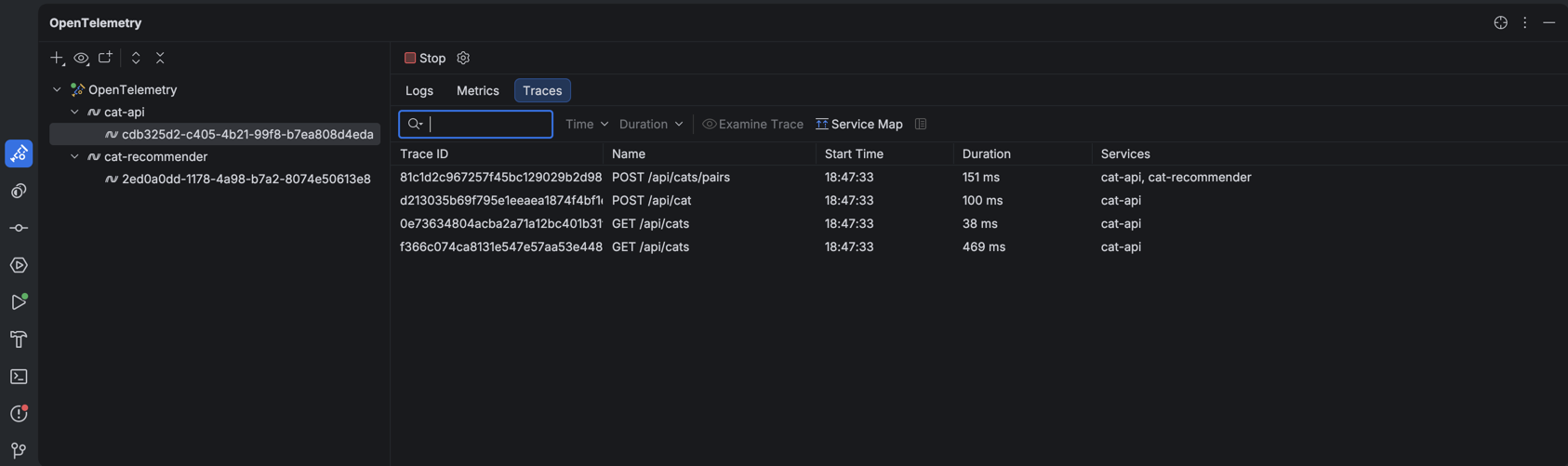Select trace f366c074ca8131e547e57aa53e448
The height and width of the screenshot is (466, 1568).
click(x=500, y=247)
